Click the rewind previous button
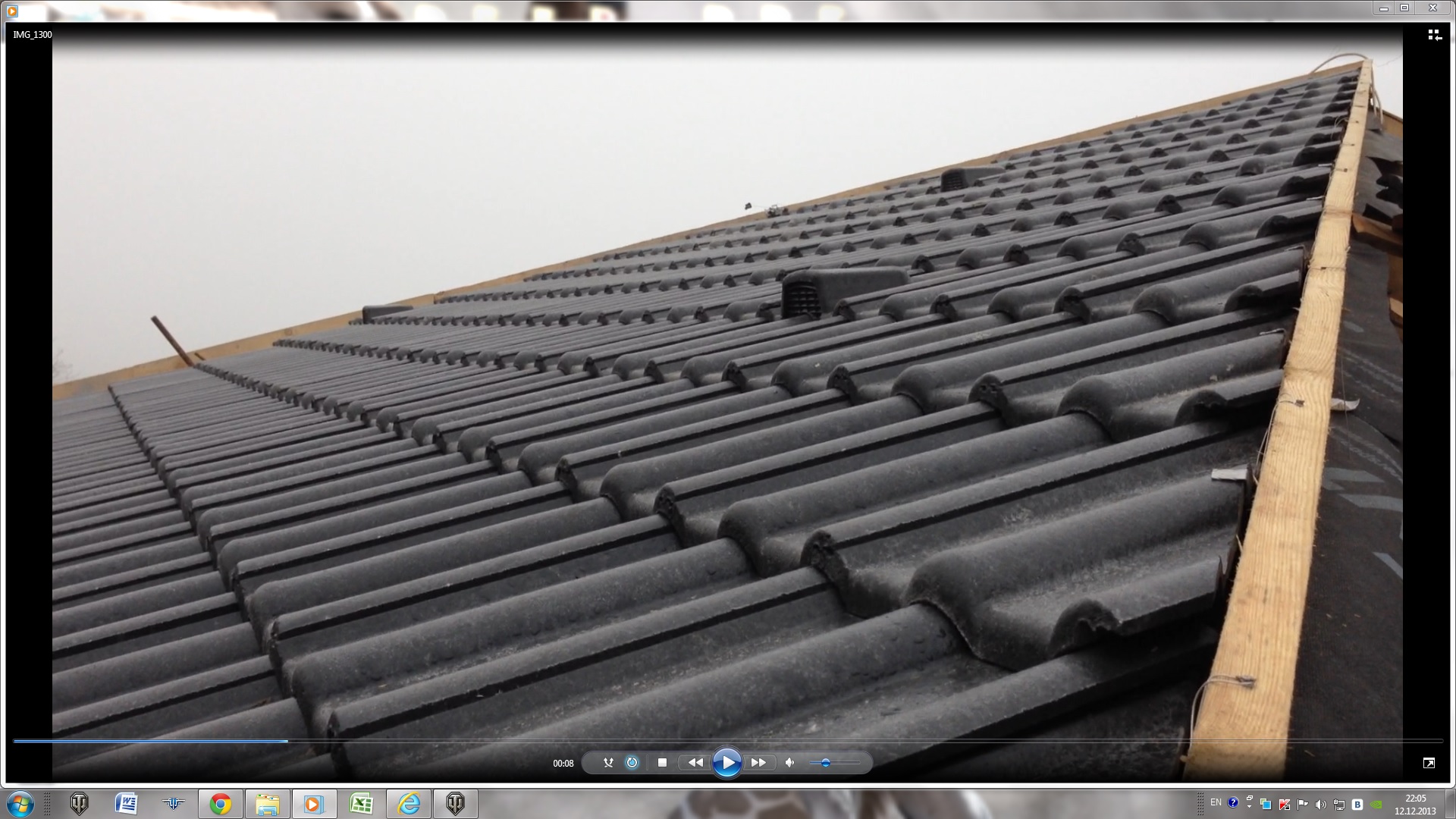This screenshot has width=1456, height=819. tap(695, 763)
